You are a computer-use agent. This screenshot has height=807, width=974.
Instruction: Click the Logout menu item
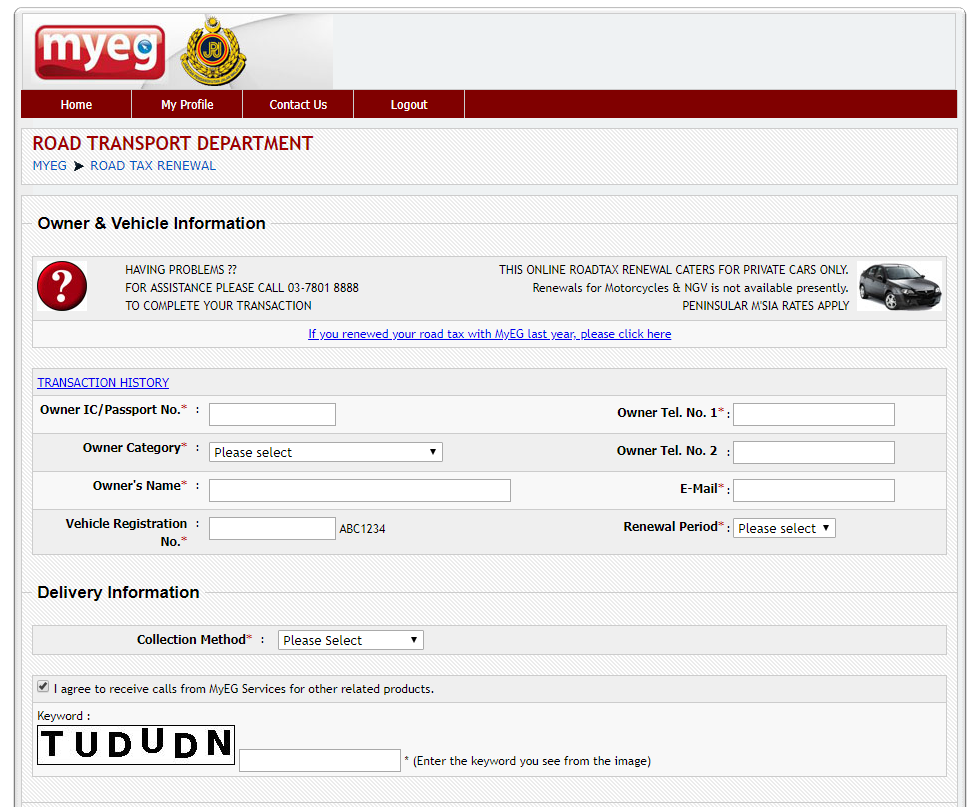pyautogui.click(x=409, y=105)
